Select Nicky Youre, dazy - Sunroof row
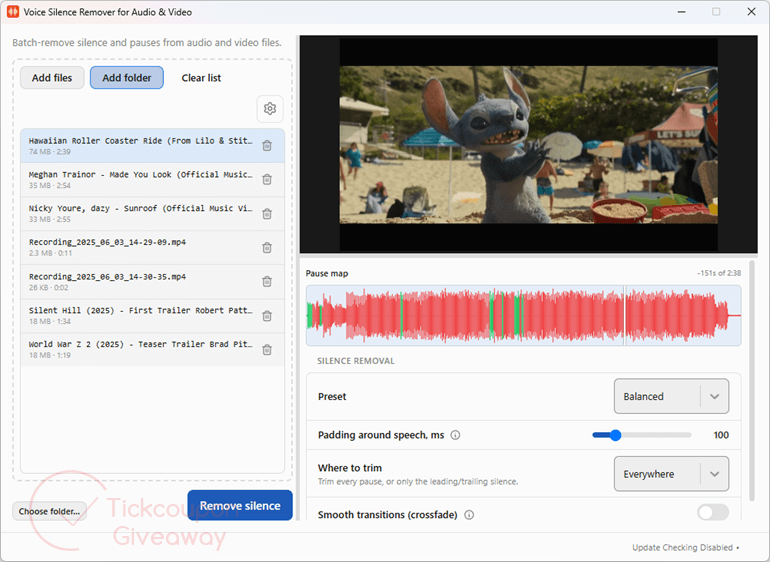The height and width of the screenshot is (562, 770). [152, 214]
